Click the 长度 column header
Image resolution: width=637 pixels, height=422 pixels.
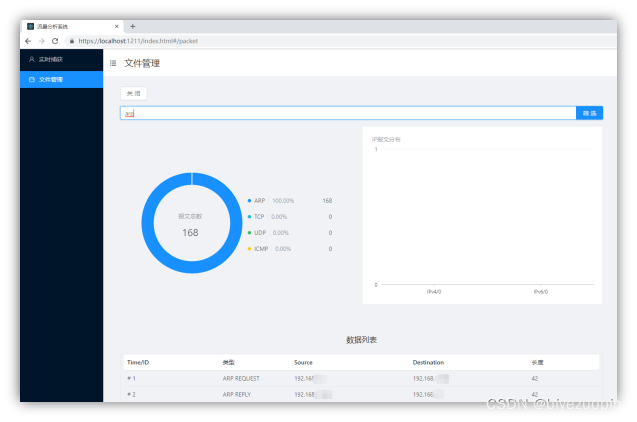[x=537, y=362]
